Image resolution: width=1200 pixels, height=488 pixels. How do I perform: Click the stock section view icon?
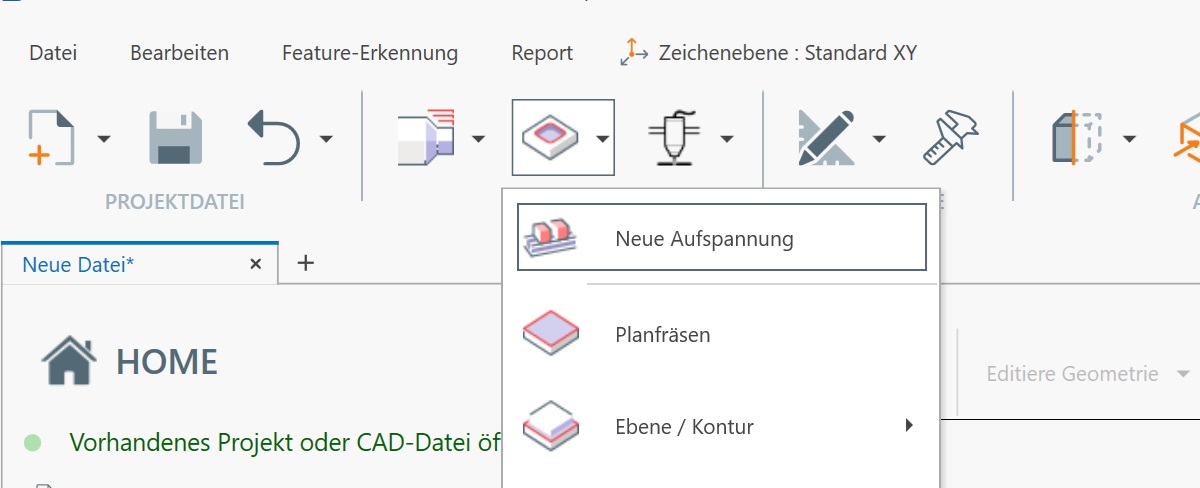point(1078,138)
